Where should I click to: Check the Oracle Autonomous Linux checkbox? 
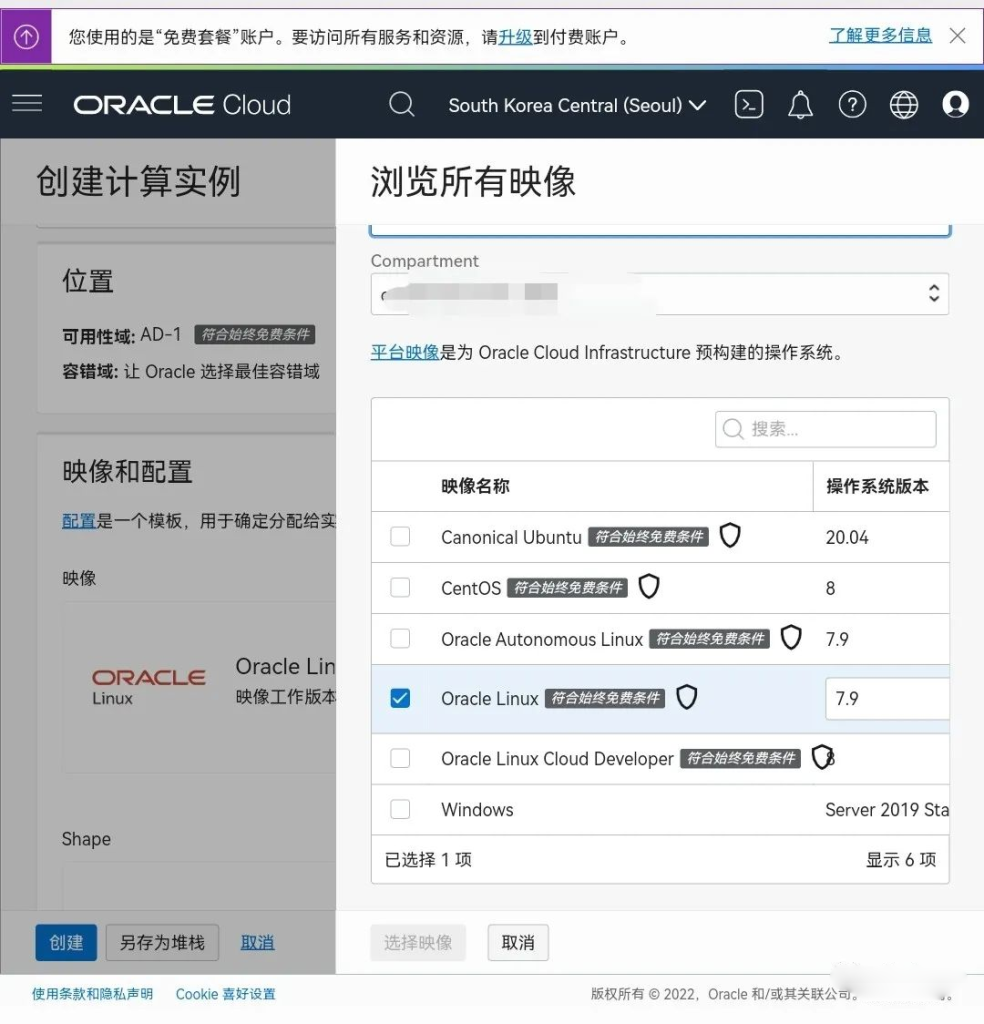(400, 638)
